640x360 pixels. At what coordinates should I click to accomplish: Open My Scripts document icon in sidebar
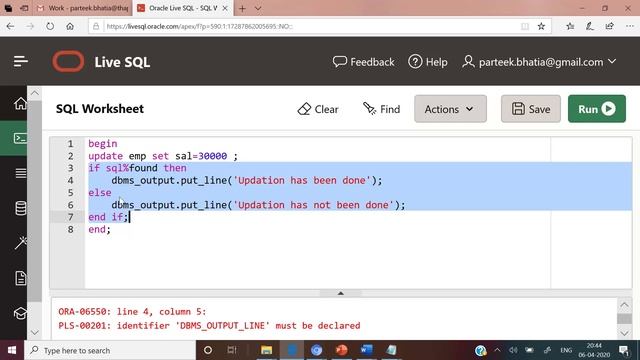point(20,278)
